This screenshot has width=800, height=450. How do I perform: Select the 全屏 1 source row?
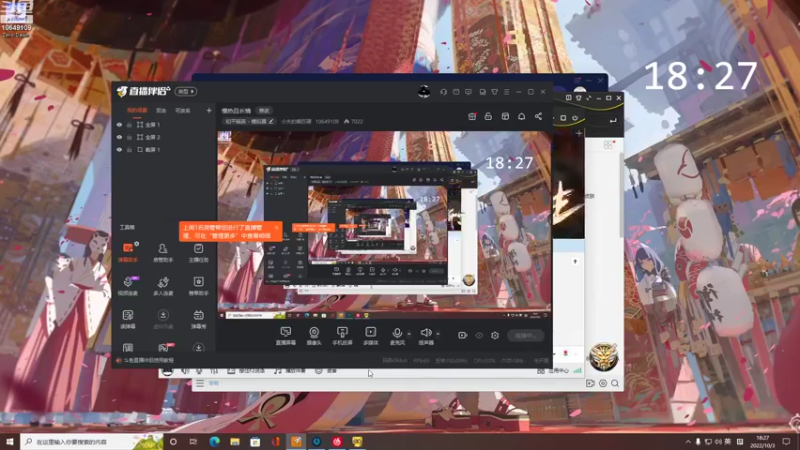[x=164, y=124]
